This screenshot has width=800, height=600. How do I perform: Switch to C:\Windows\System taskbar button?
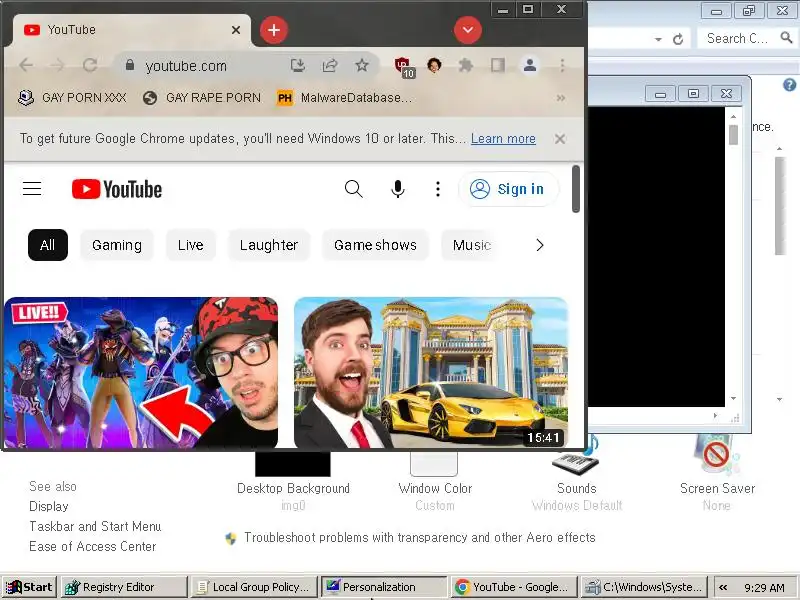point(645,587)
